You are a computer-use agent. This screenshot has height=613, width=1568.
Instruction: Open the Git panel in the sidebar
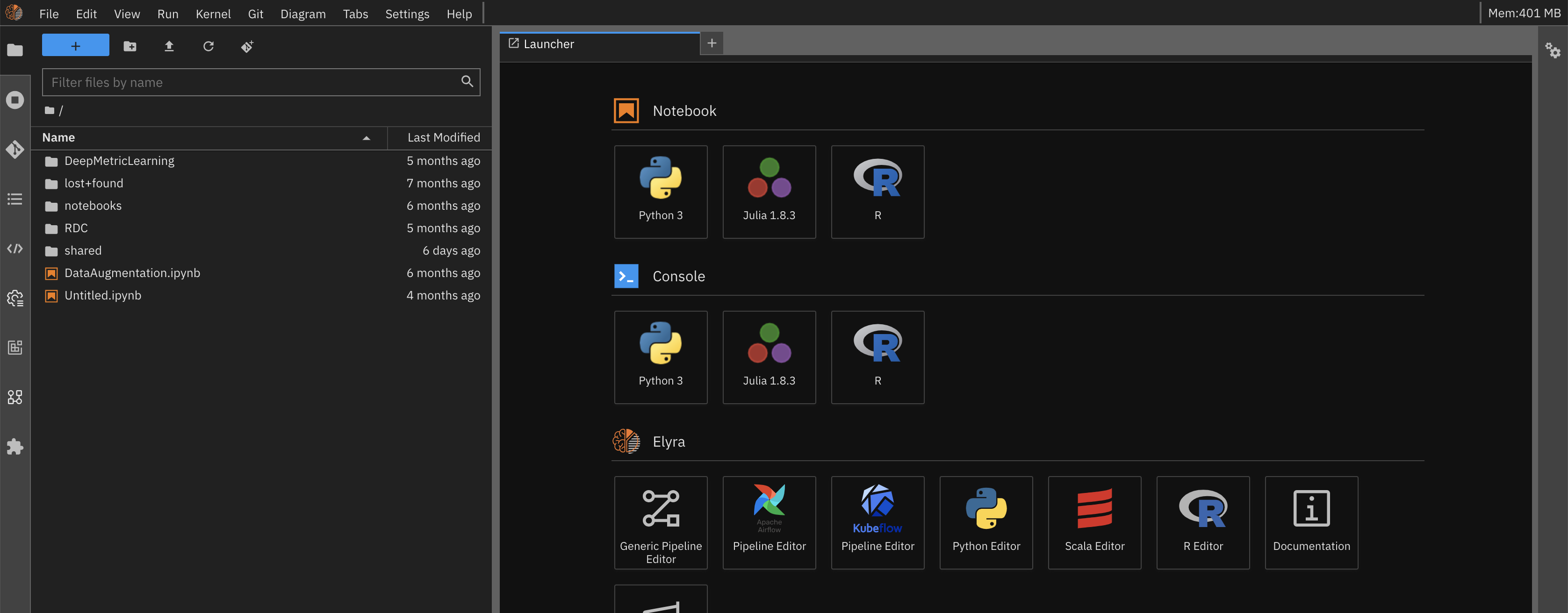tap(15, 149)
